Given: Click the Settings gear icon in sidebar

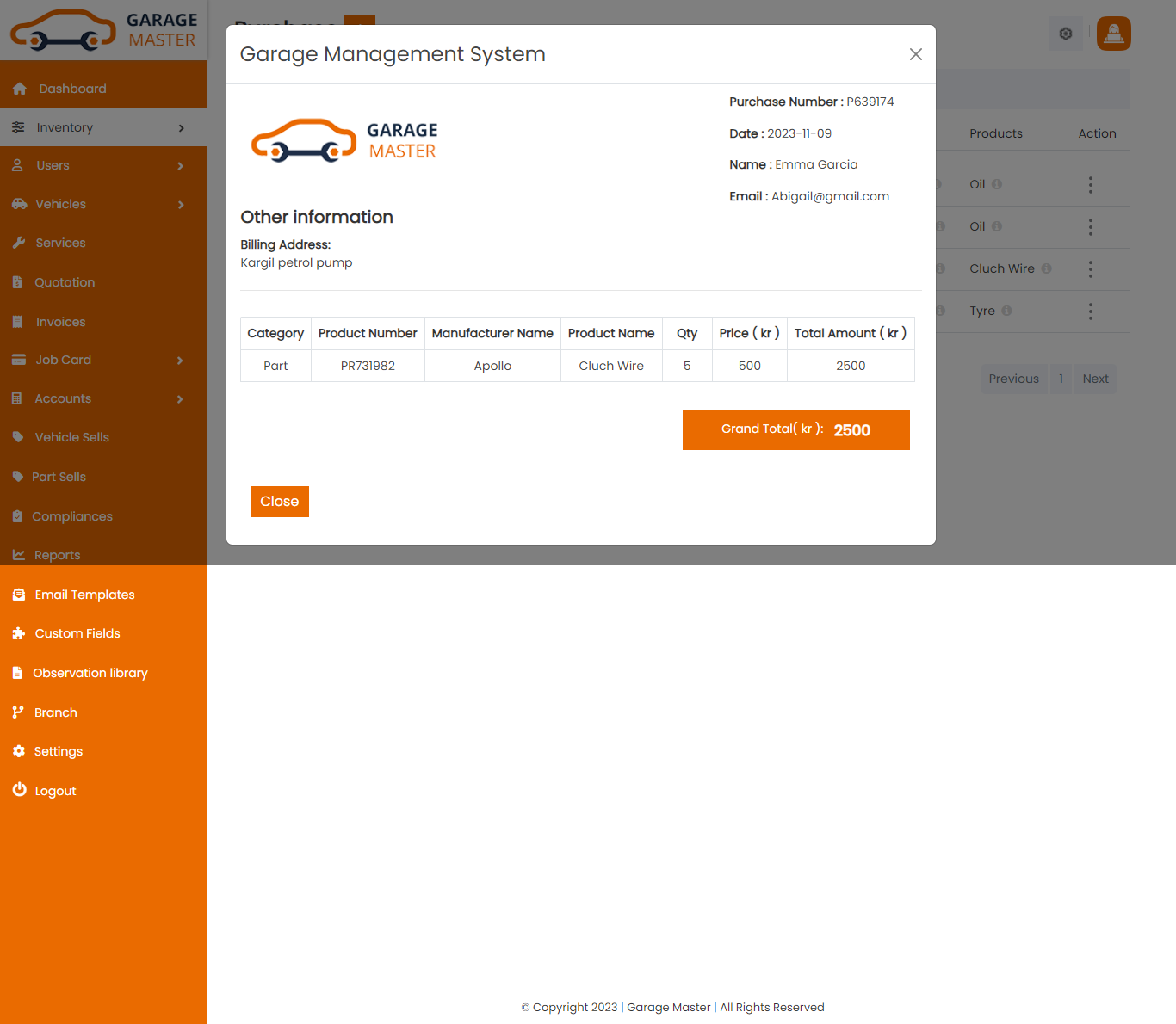Looking at the screenshot, I should tap(19, 751).
